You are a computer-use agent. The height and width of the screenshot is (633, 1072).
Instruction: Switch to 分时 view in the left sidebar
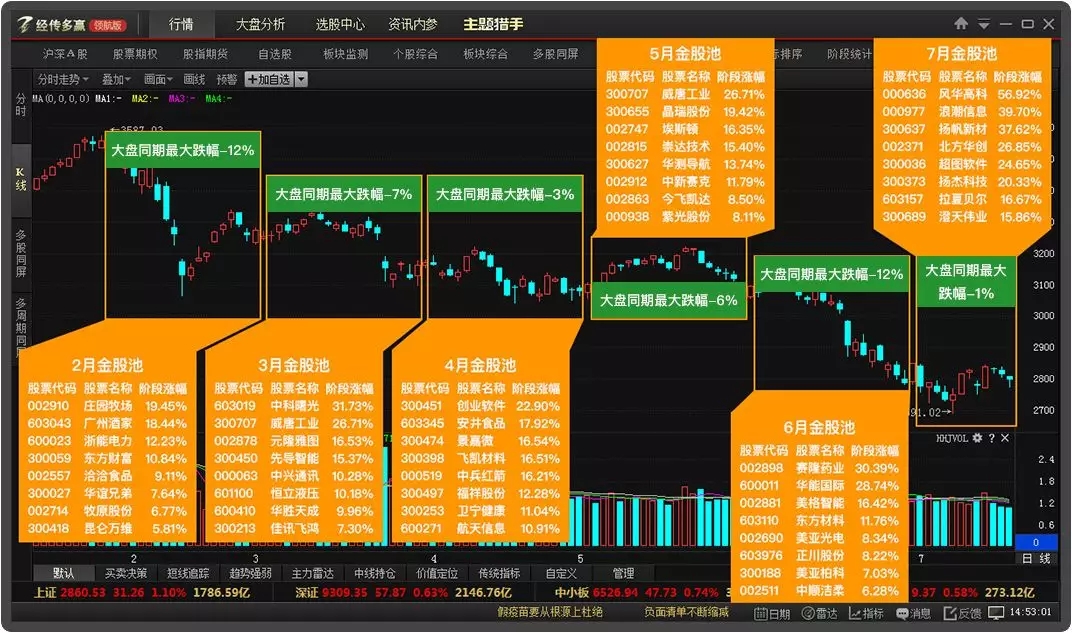pyautogui.click(x=21, y=105)
